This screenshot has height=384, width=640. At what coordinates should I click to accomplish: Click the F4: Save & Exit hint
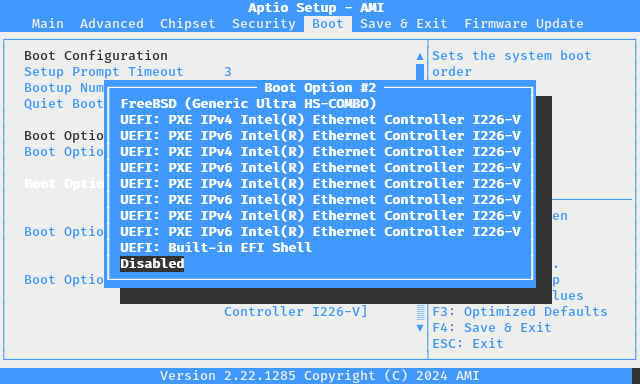coord(492,328)
